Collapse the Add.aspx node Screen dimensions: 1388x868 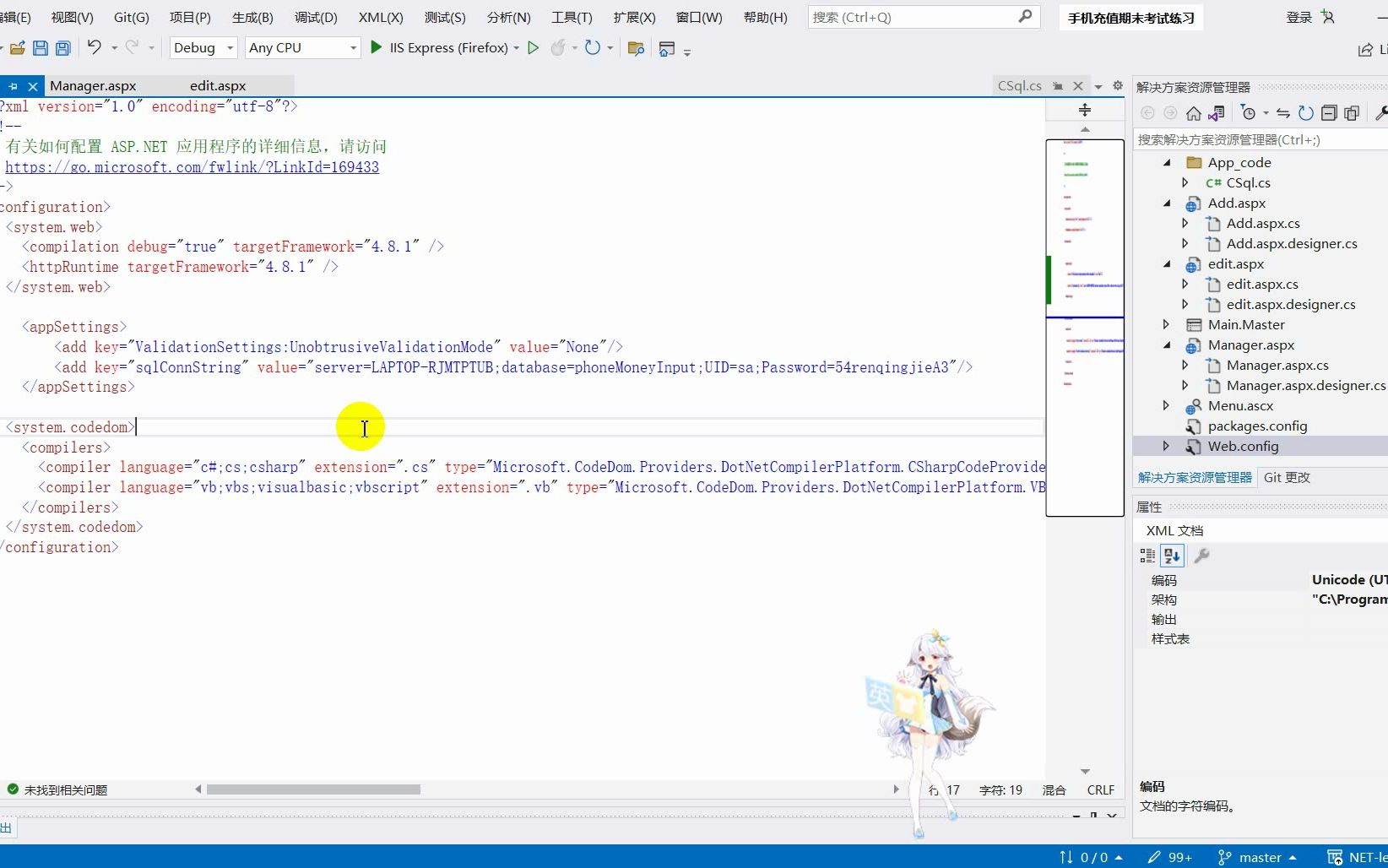pos(1167,203)
